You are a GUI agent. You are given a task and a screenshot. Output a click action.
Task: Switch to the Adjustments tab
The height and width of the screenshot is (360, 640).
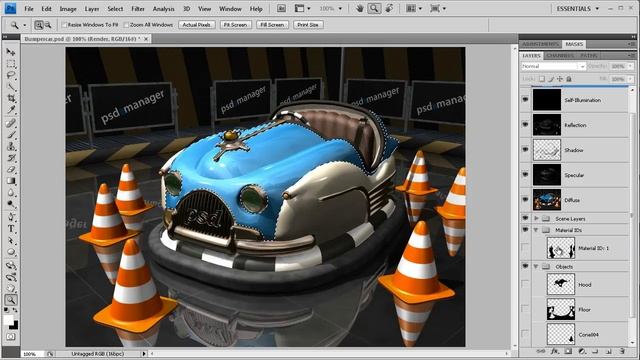540,44
